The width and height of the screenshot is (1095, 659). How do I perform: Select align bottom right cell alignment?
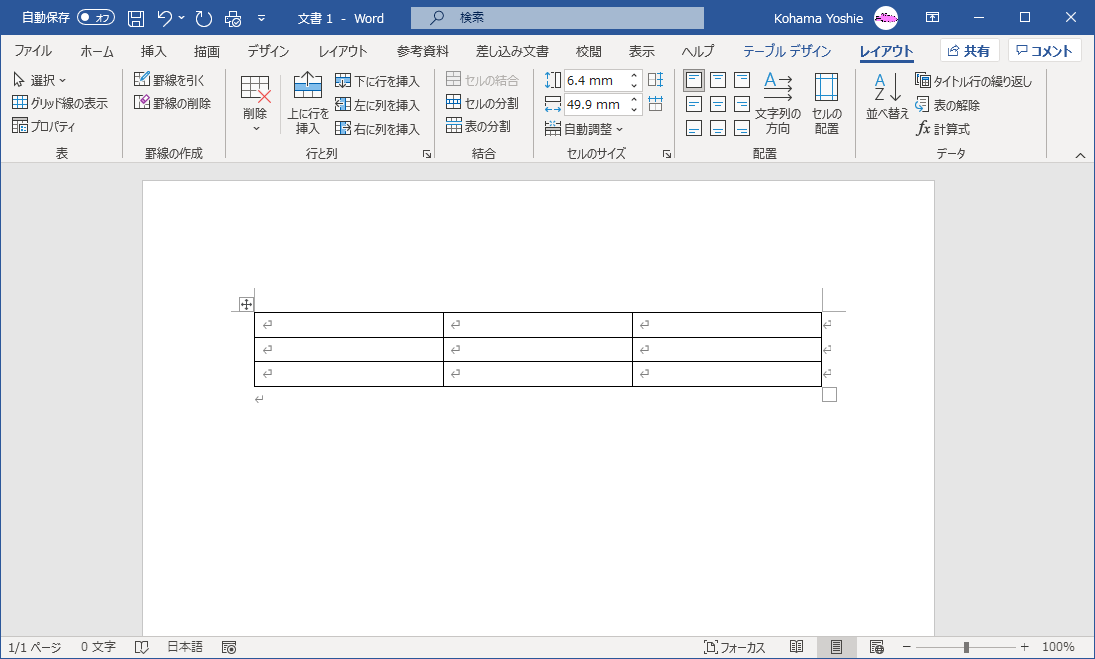point(742,128)
